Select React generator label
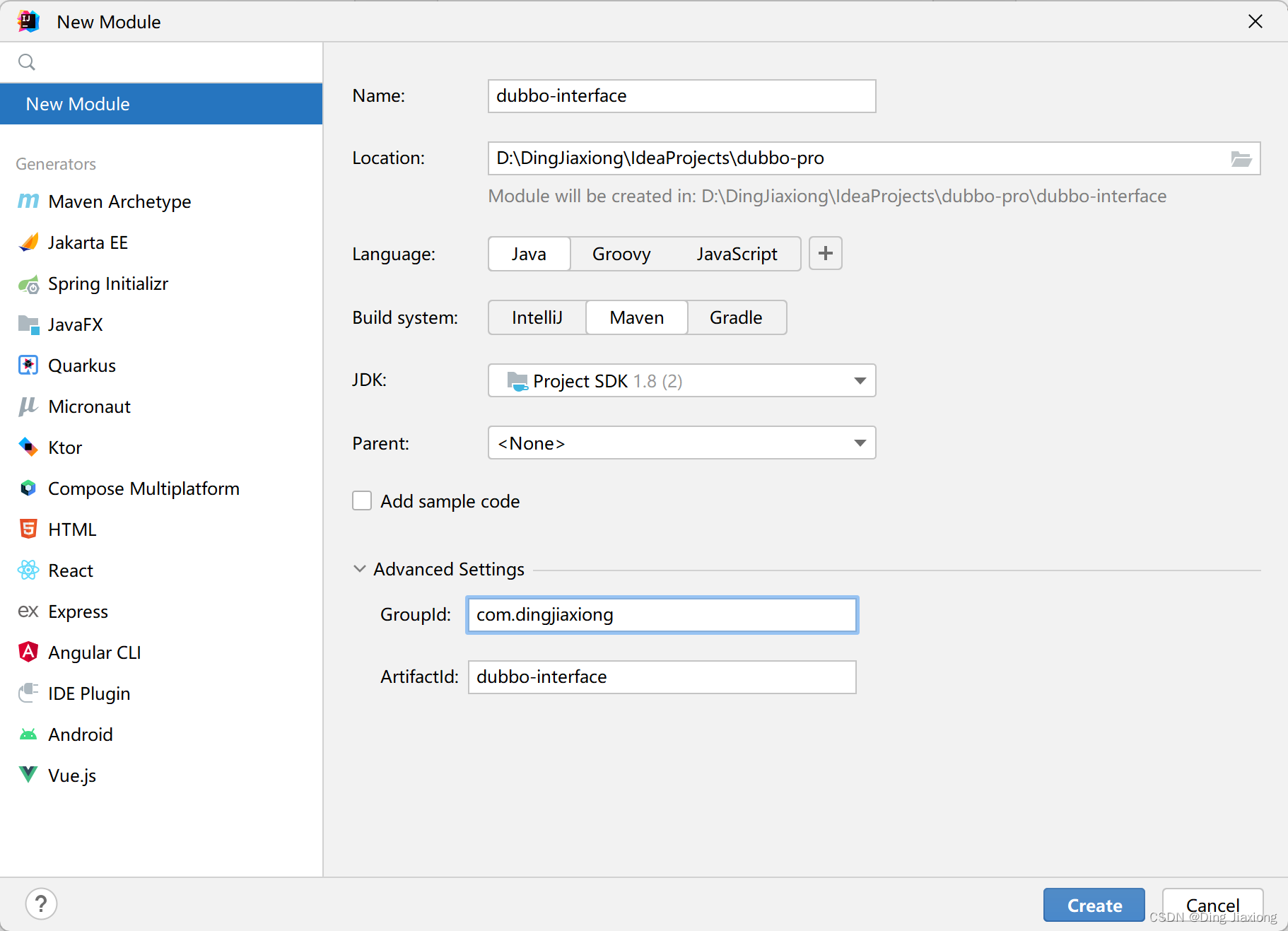 [x=71, y=570]
